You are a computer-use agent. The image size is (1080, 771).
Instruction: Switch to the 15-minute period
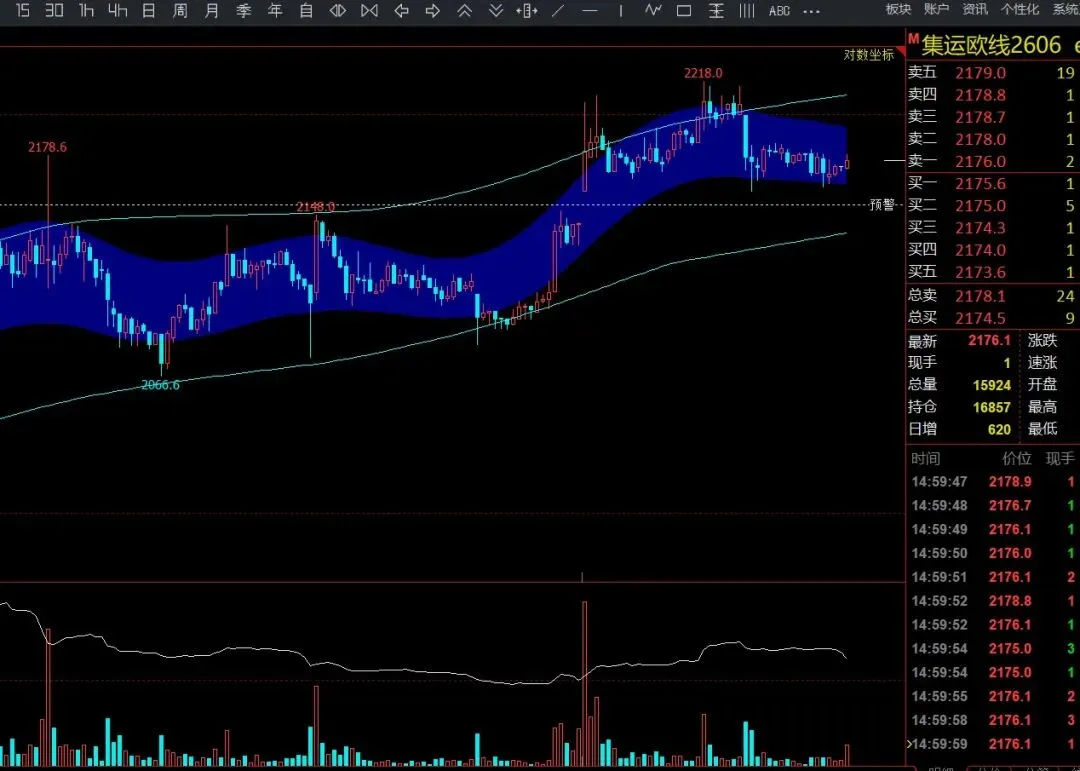click(23, 11)
